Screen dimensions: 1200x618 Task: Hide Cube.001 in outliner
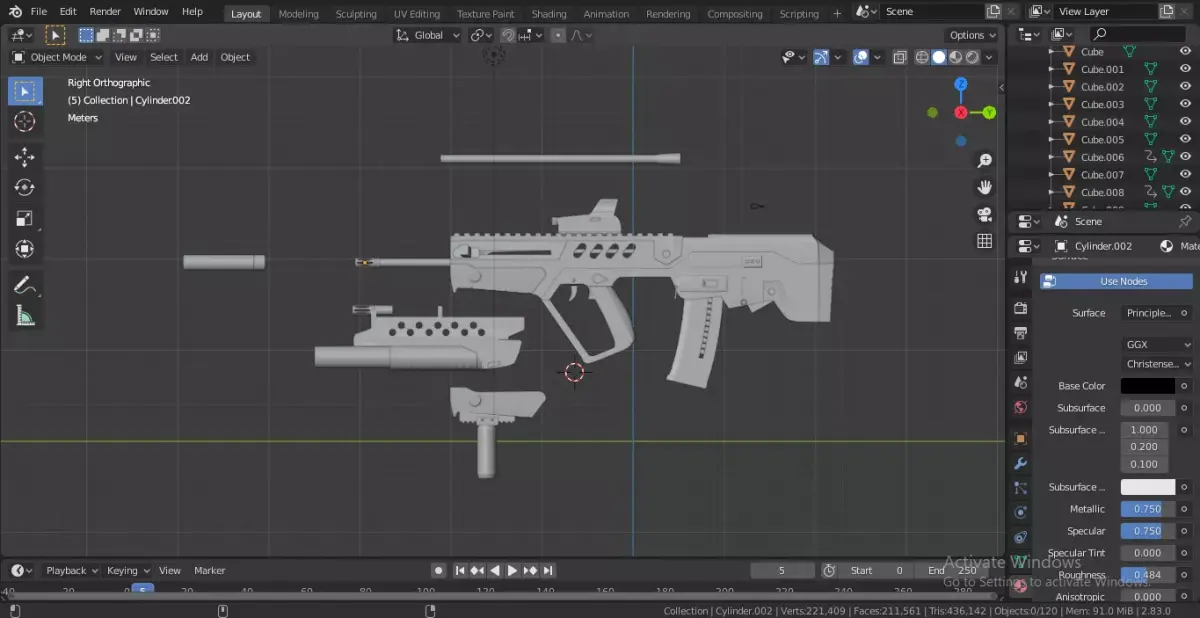[1185, 69]
